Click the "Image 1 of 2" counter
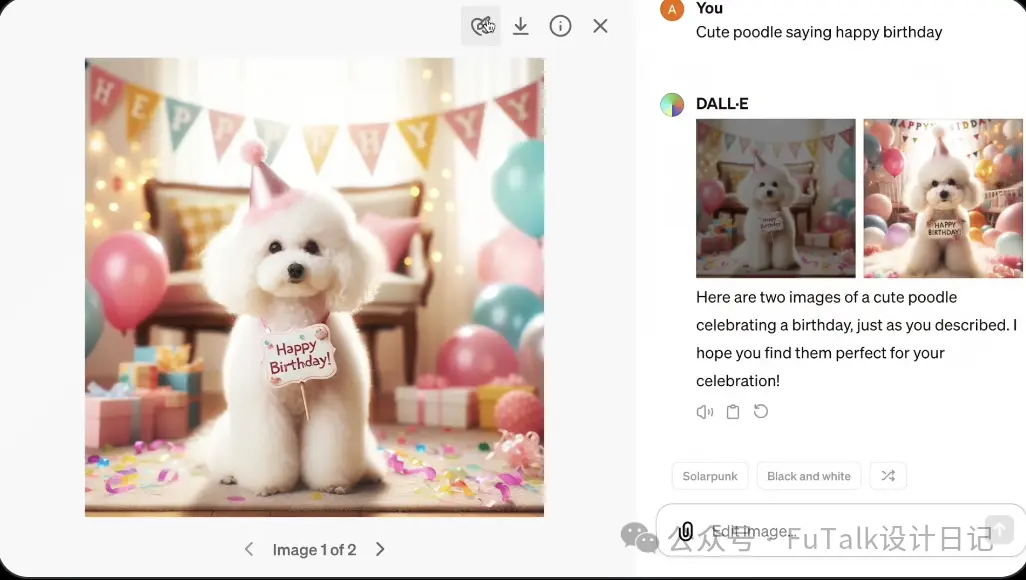 pos(314,550)
